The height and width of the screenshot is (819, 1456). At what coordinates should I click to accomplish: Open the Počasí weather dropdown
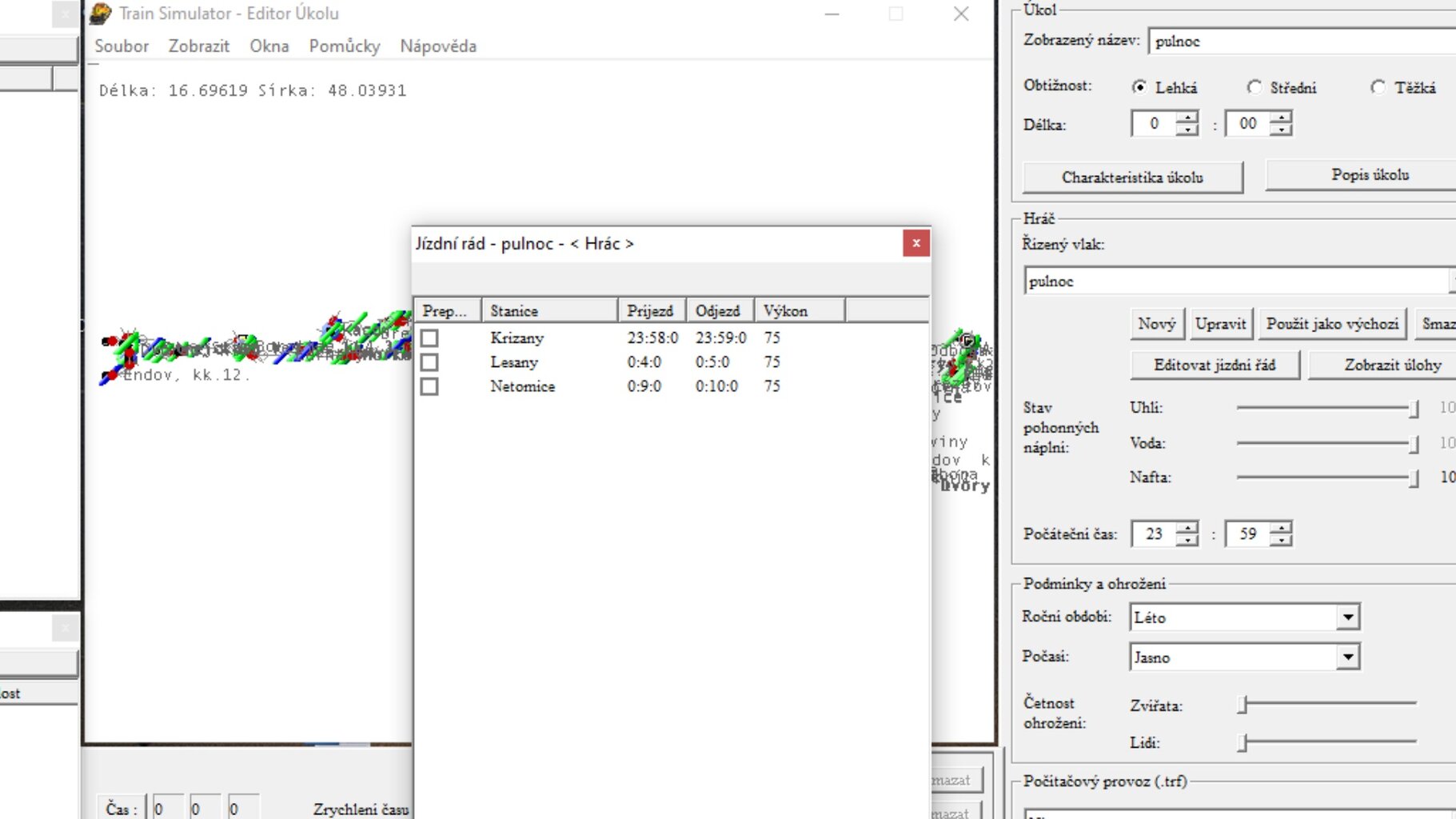click(x=1348, y=657)
